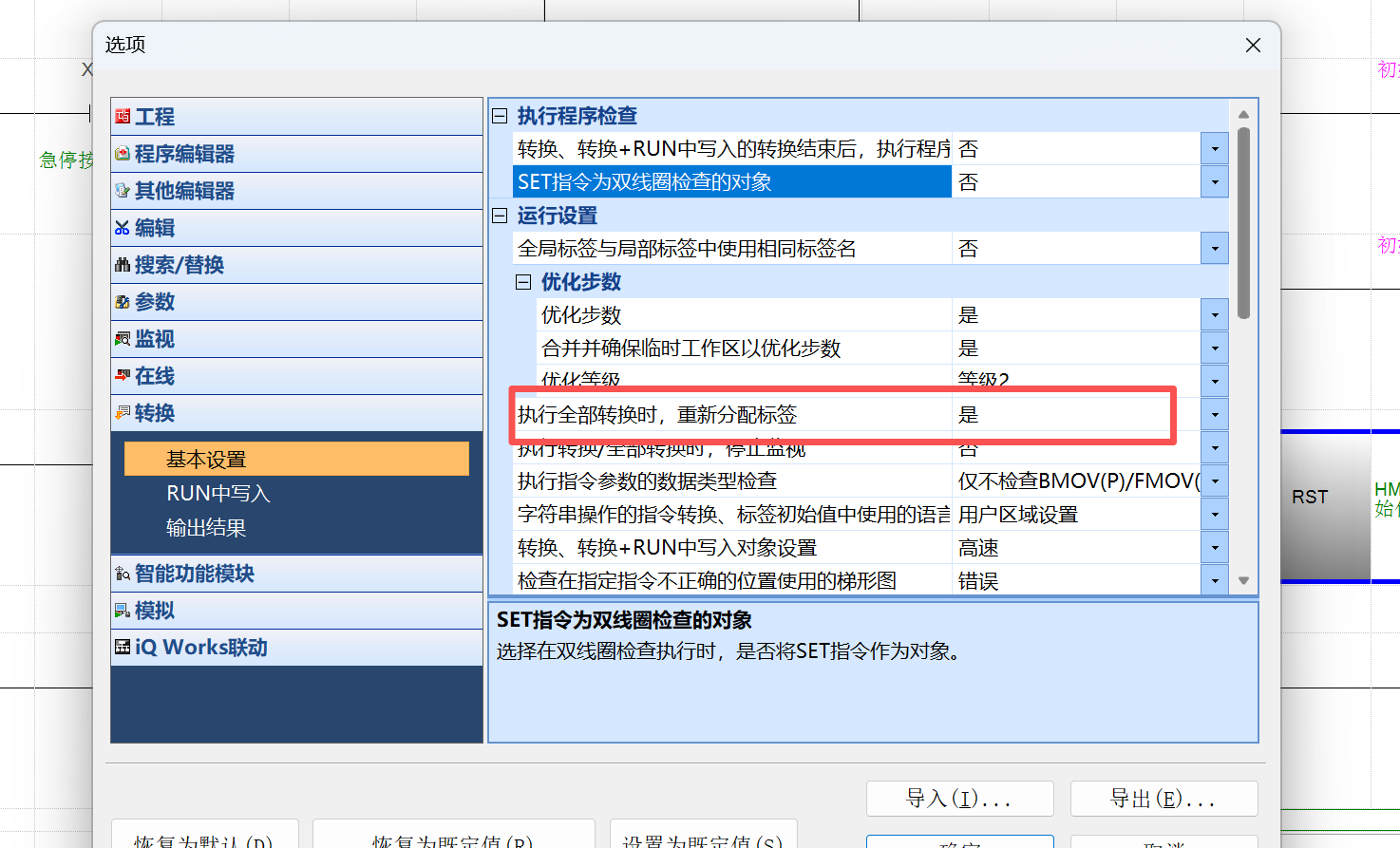This screenshot has height=848, width=1400.
Task: Collapse the 运行设置 section
Action: pyautogui.click(x=500, y=216)
